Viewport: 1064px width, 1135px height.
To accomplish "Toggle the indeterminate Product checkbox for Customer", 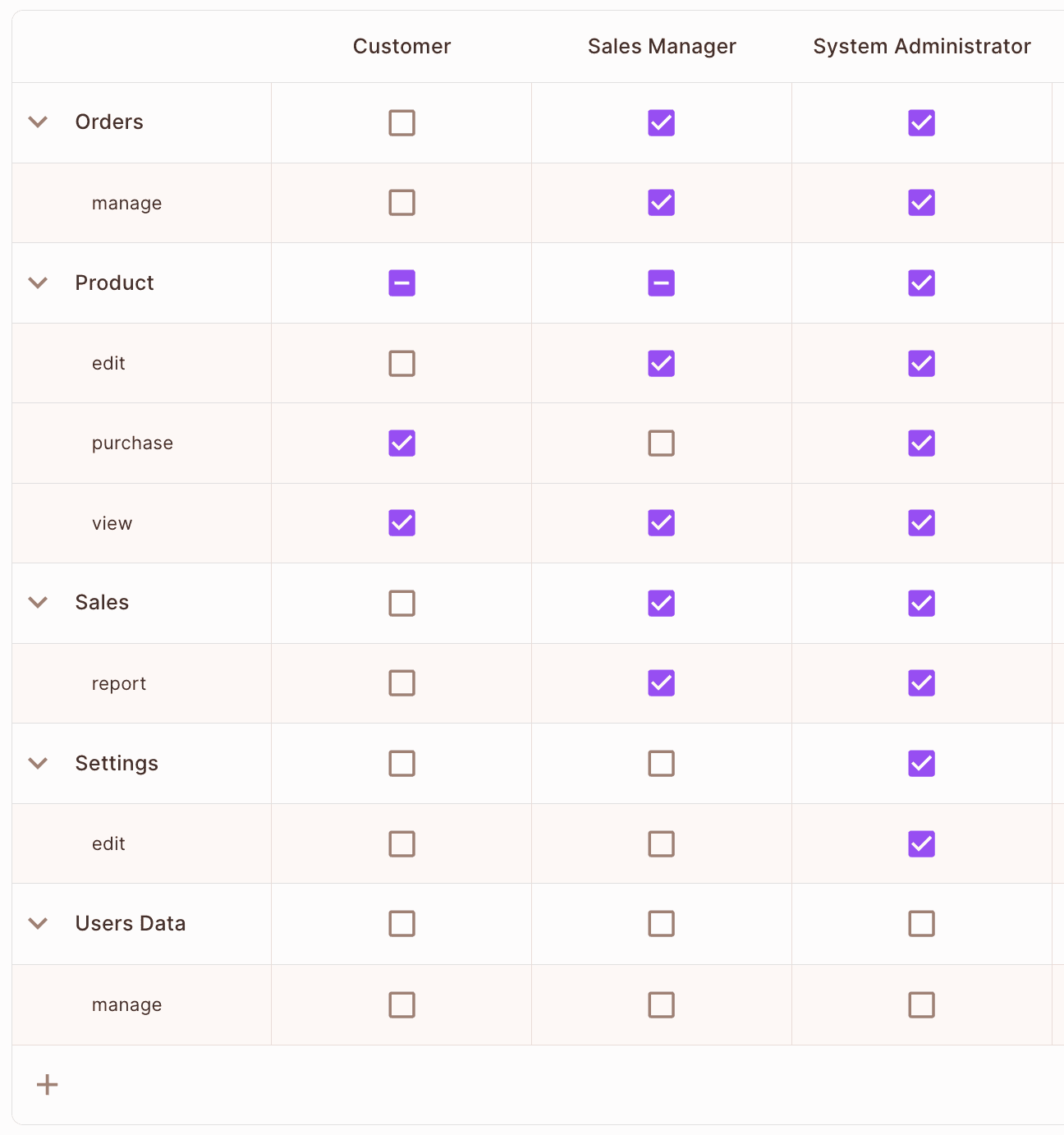I will pos(401,283).
